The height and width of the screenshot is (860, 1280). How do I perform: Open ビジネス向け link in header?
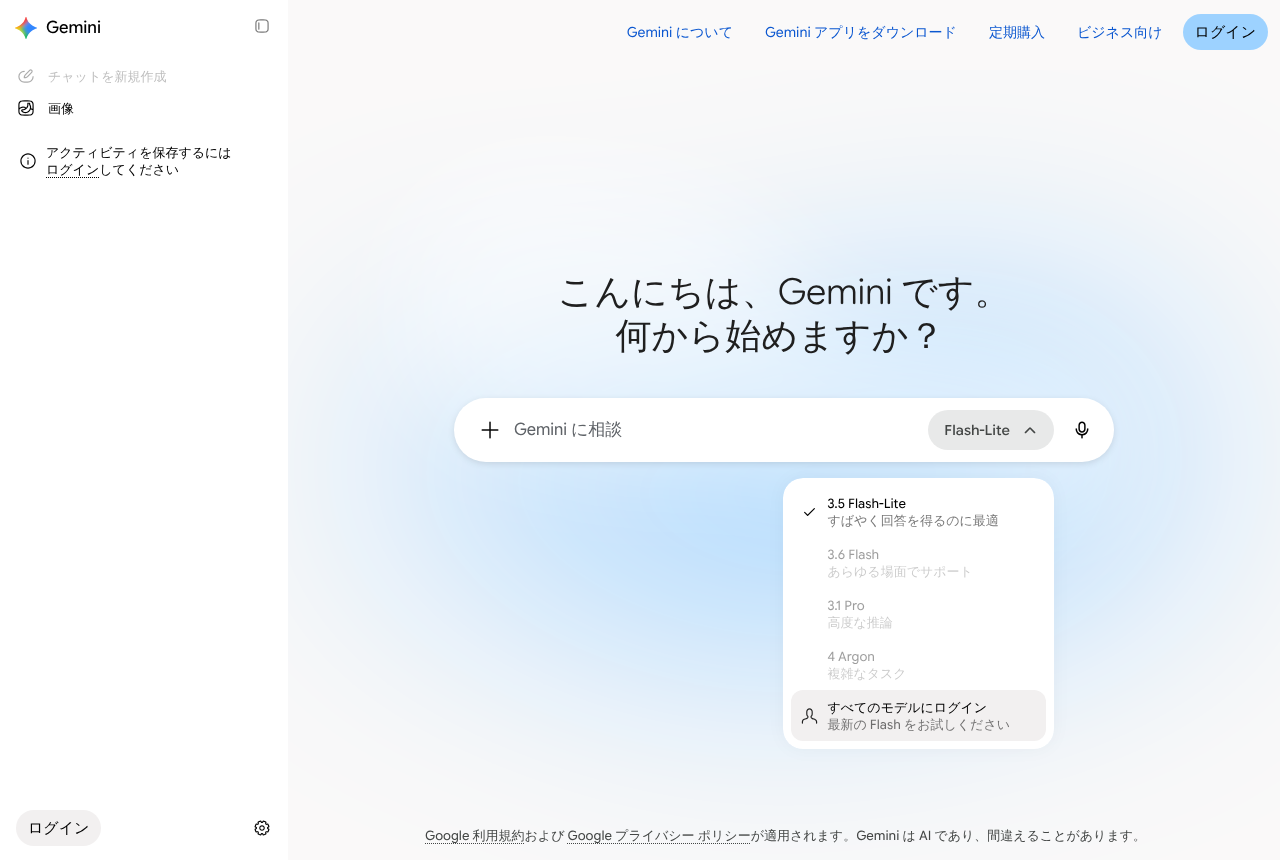[1119, 32]
